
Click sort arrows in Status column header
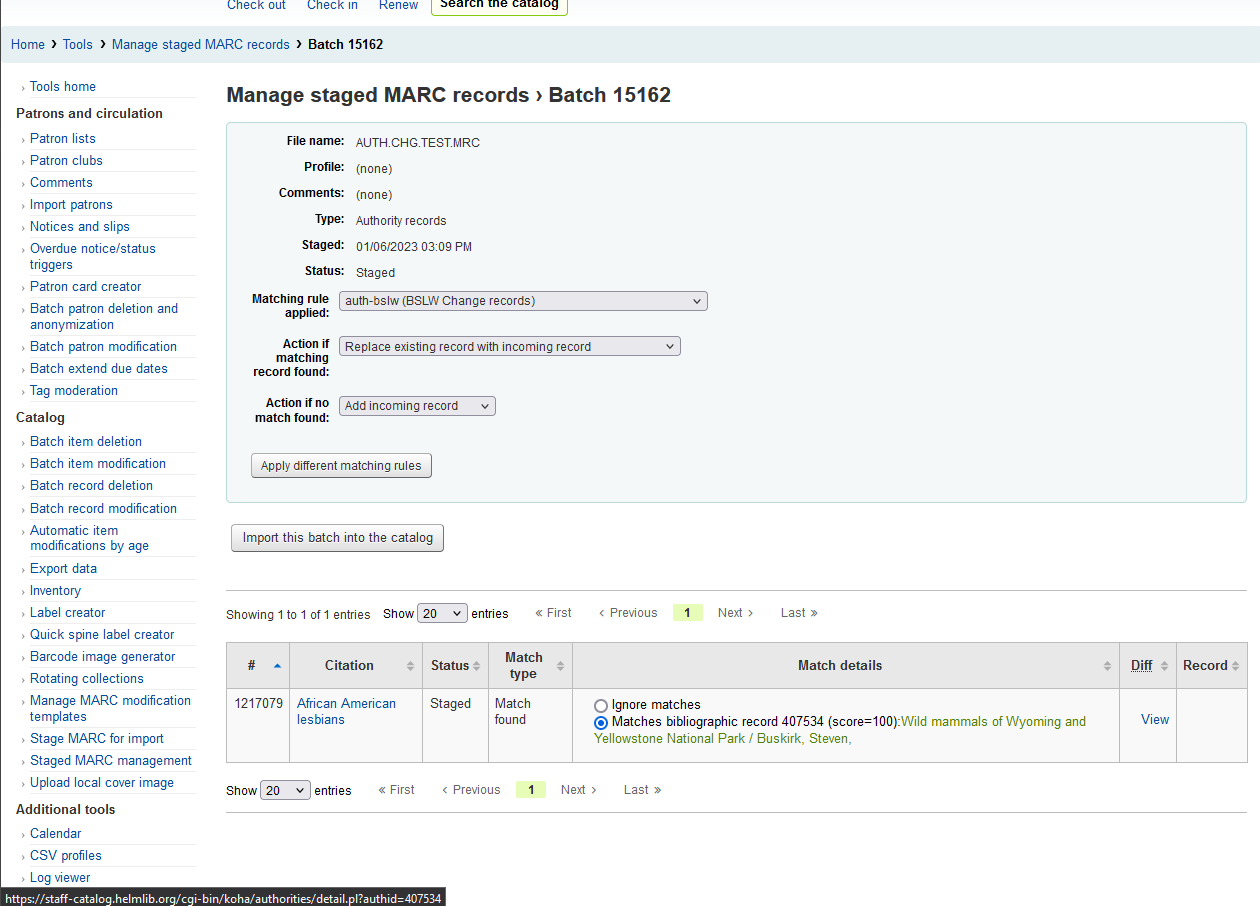478,666
